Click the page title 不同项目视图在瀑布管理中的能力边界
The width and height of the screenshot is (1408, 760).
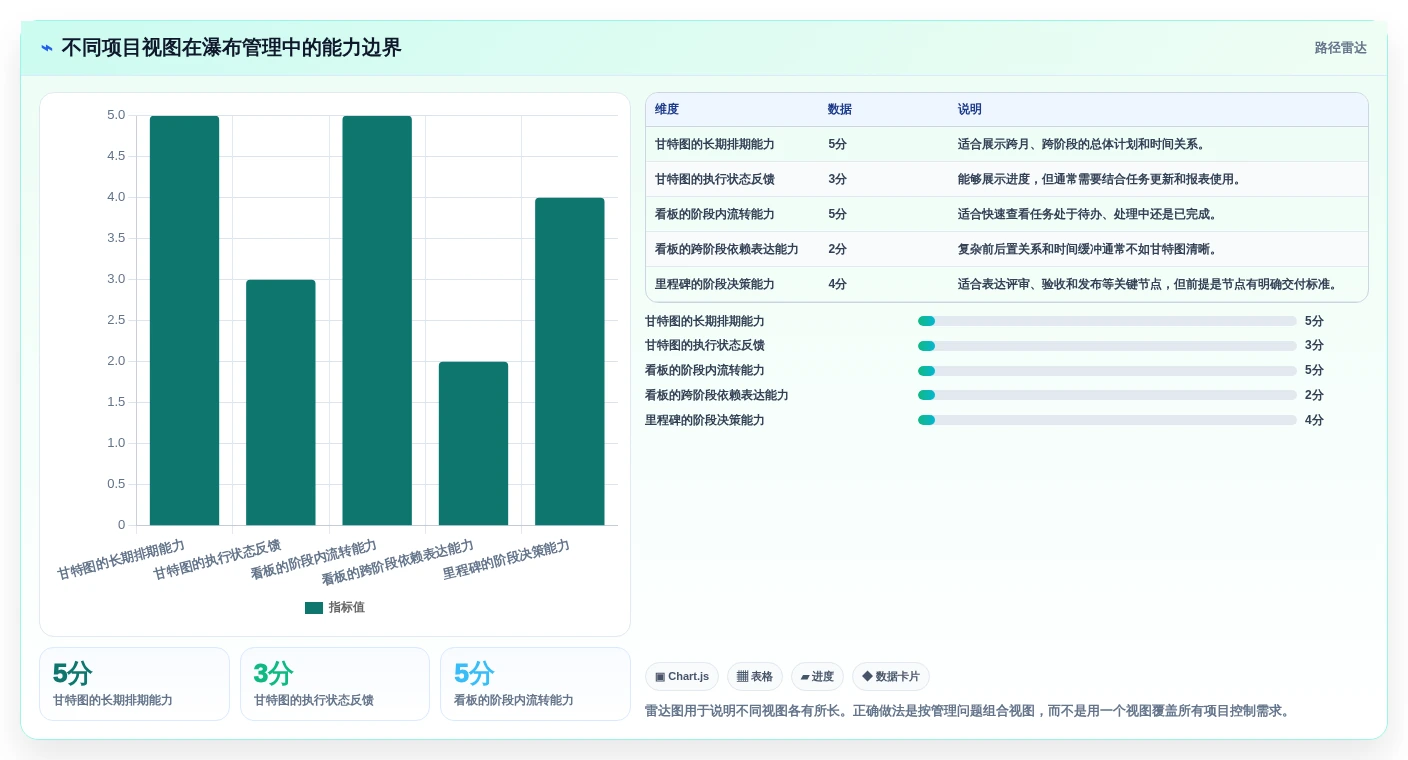tap(231, 48)
